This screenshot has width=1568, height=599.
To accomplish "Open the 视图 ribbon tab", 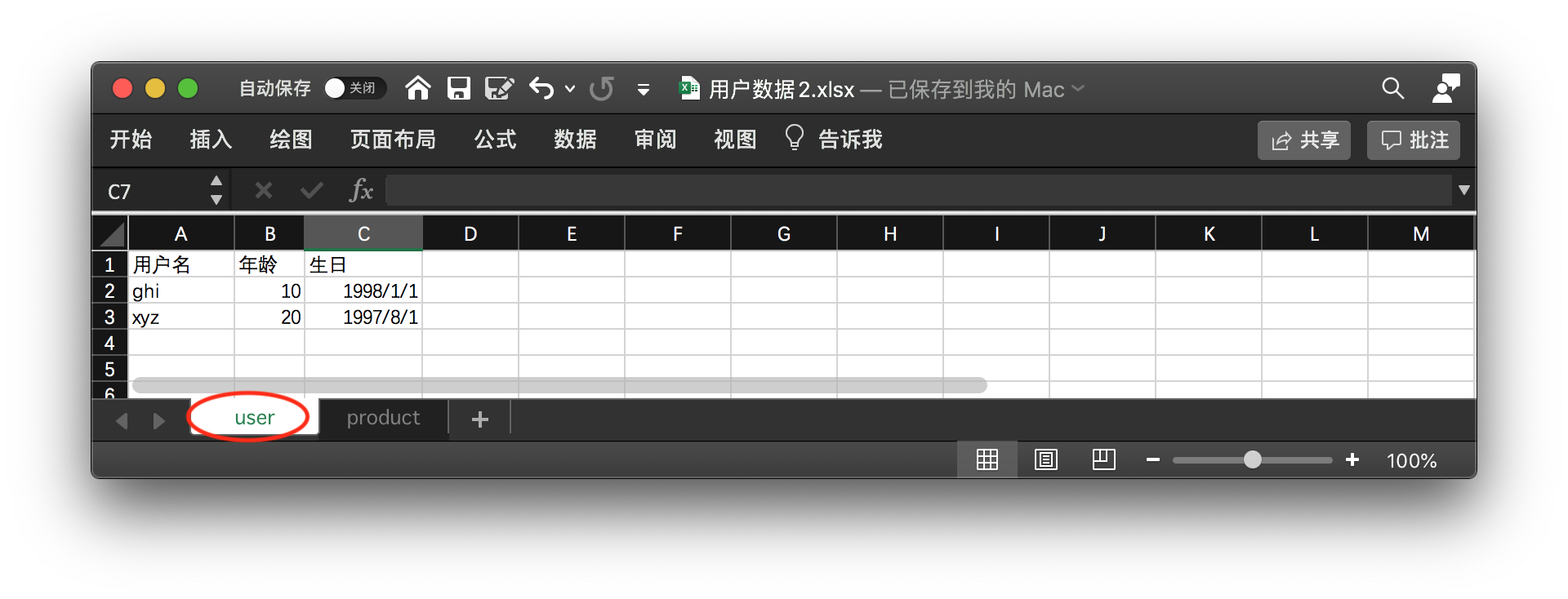I will click(x=735, y=140).
